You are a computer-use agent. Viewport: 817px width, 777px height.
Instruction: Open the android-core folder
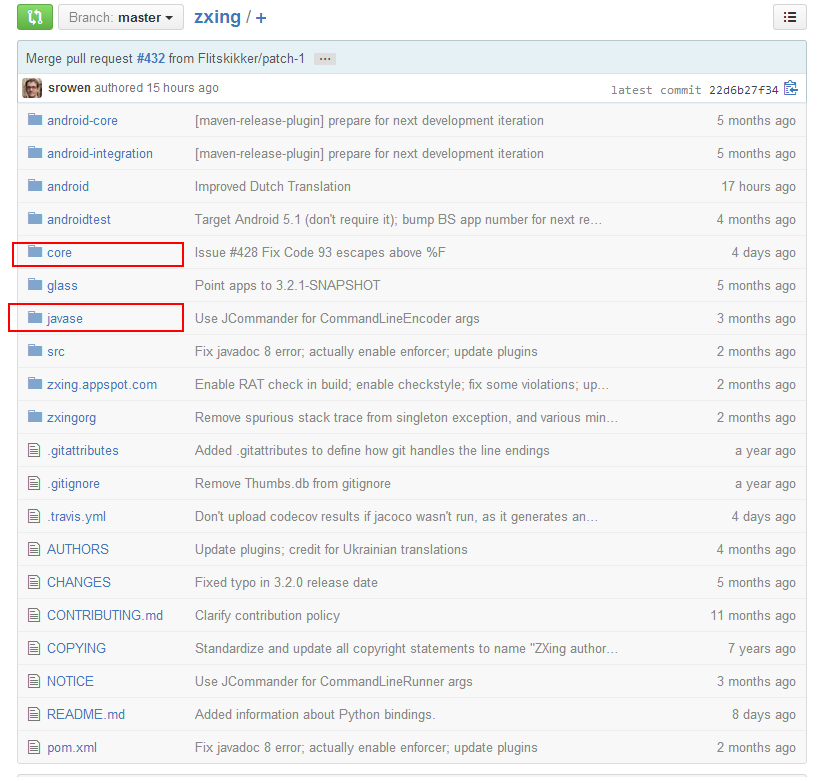tap(82, 120)
